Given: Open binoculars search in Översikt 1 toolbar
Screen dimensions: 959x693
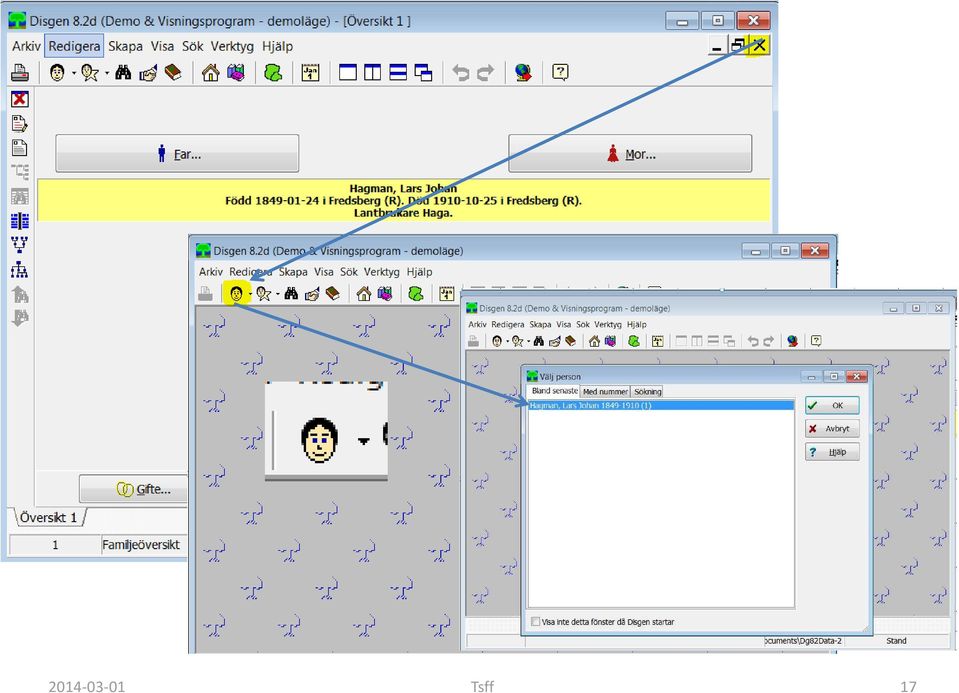Looking at the screenshot, I should (123, 73).
